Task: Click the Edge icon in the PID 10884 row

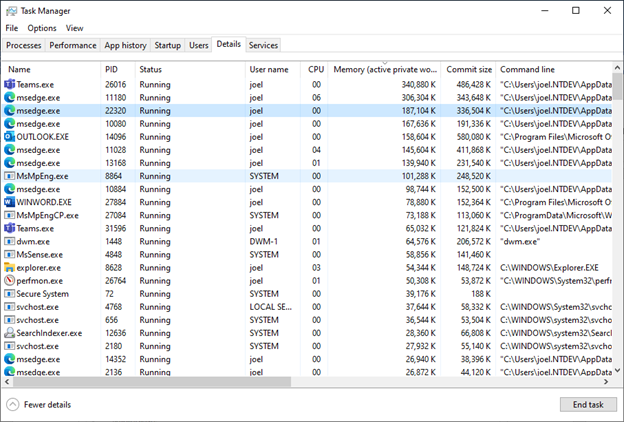Action: 9,189
